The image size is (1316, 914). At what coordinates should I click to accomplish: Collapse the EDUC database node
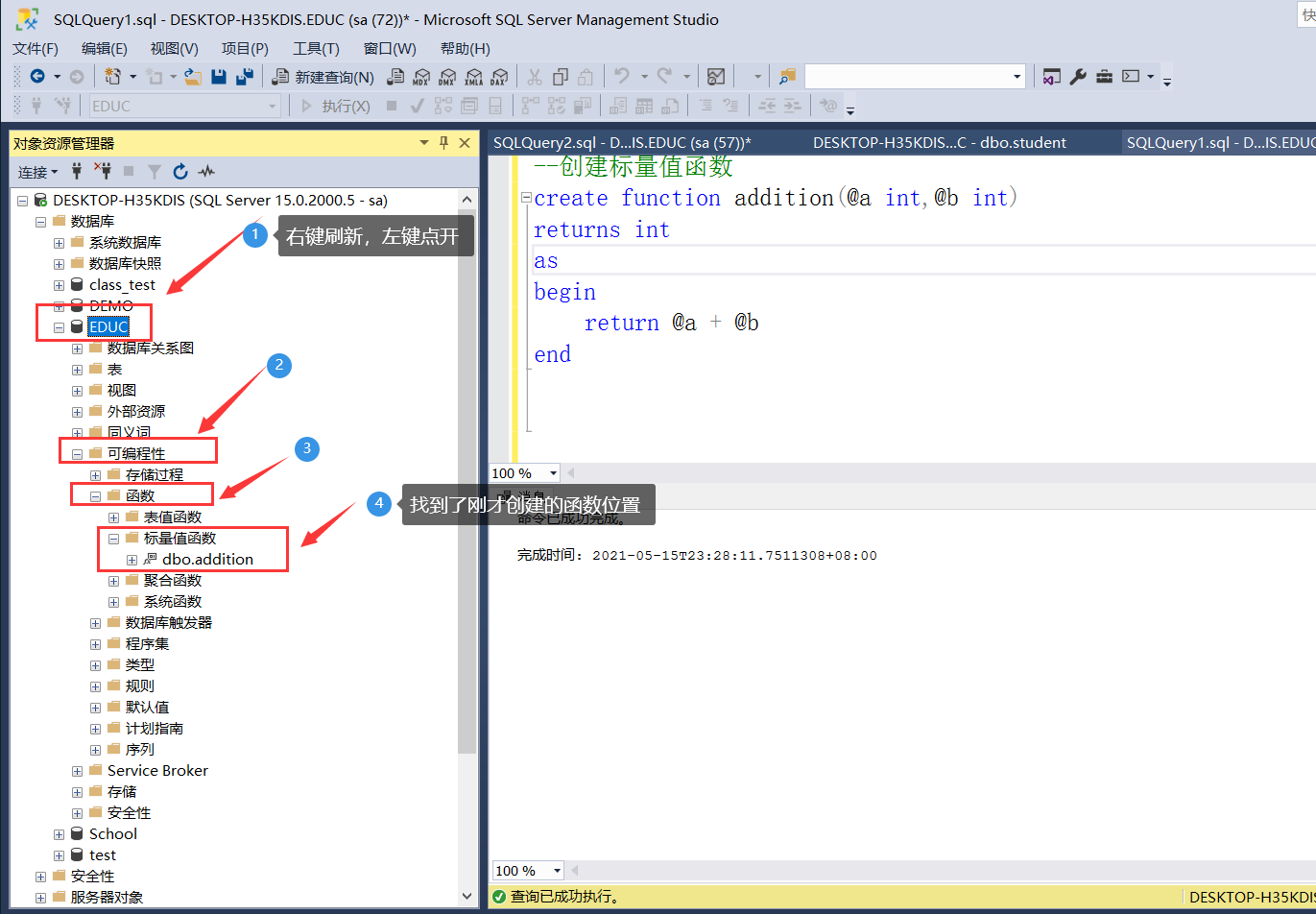pos(60,326)
